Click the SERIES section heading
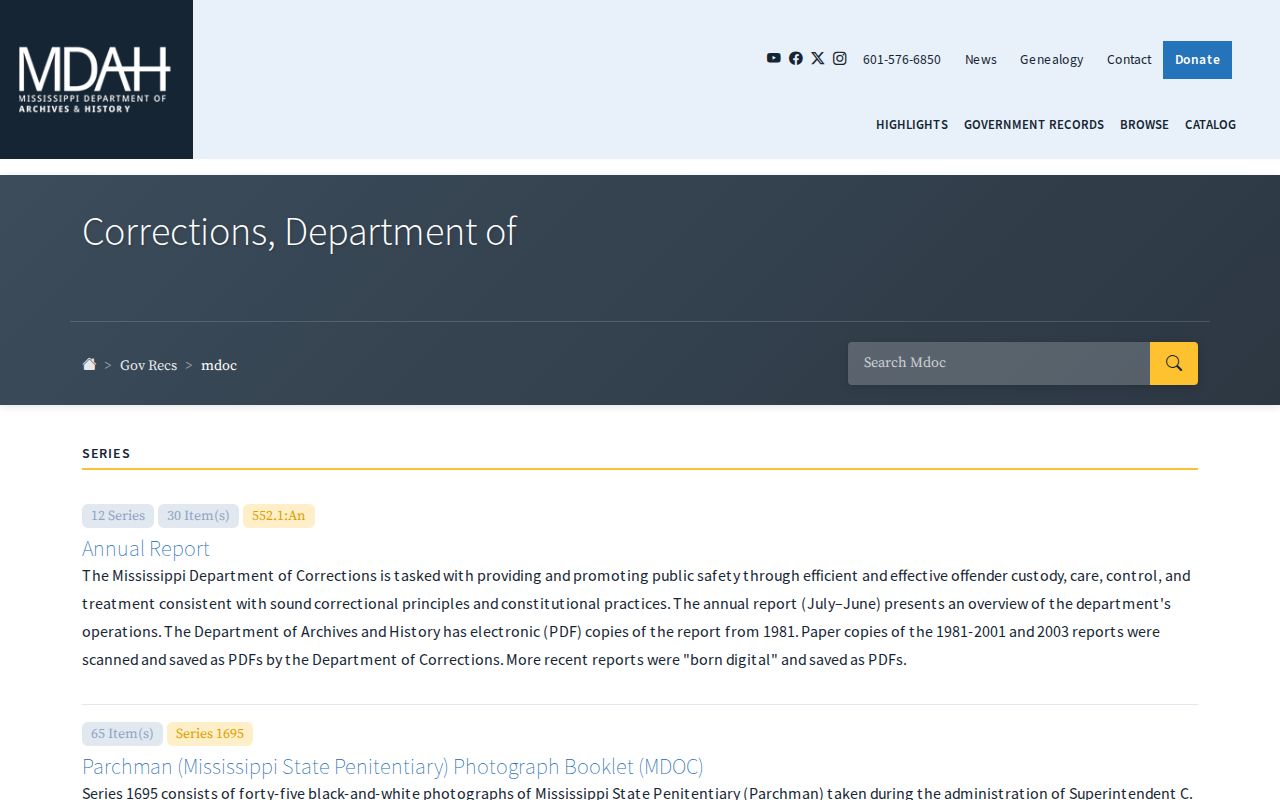This screenshot has width=1280, height=800. tap(106, 453)
